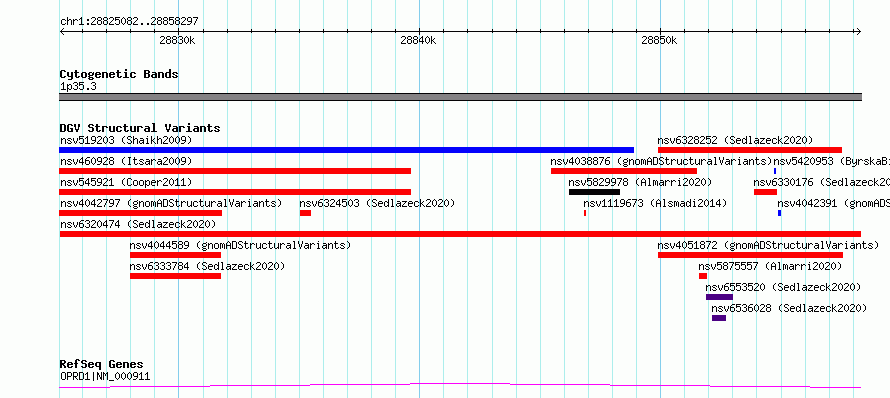Open nsv4042797 (gnomADStructuralVariants) label
Screen dimensions: 890x398
point(171,203)
